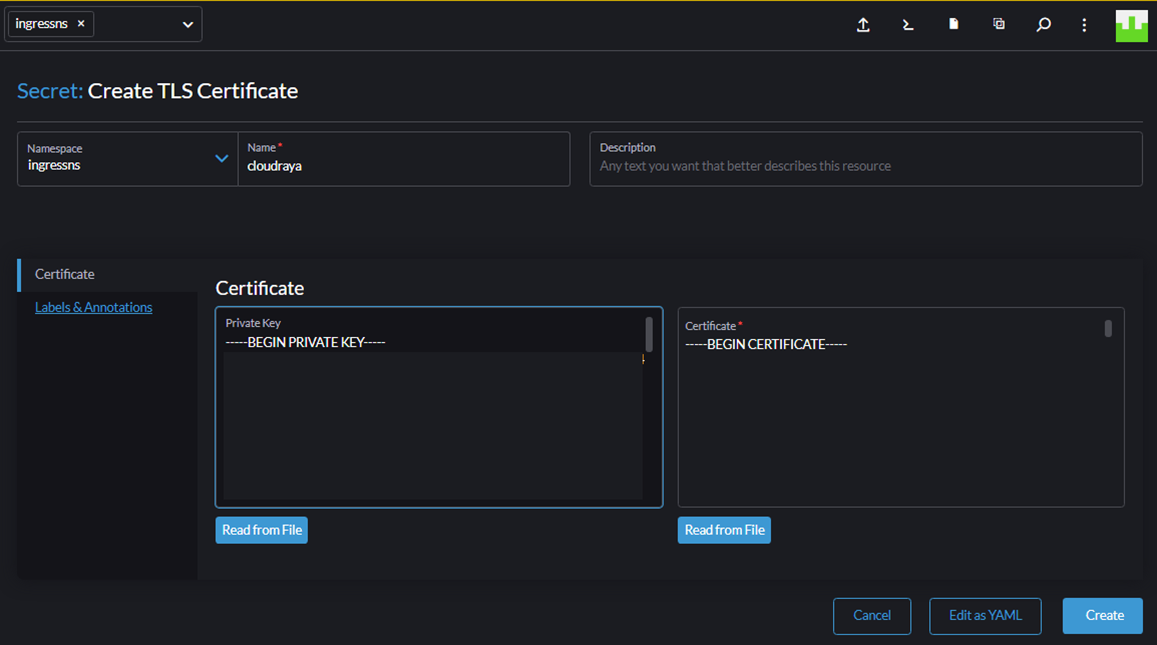Click the Edit as YAML button

pos(985,615)
